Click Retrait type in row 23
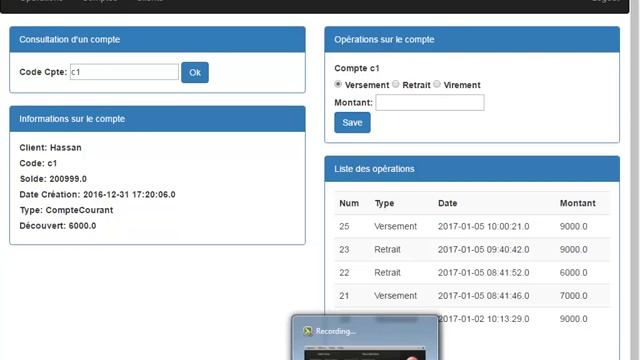This screenshot has height=360, width=640. pos(387,249)
